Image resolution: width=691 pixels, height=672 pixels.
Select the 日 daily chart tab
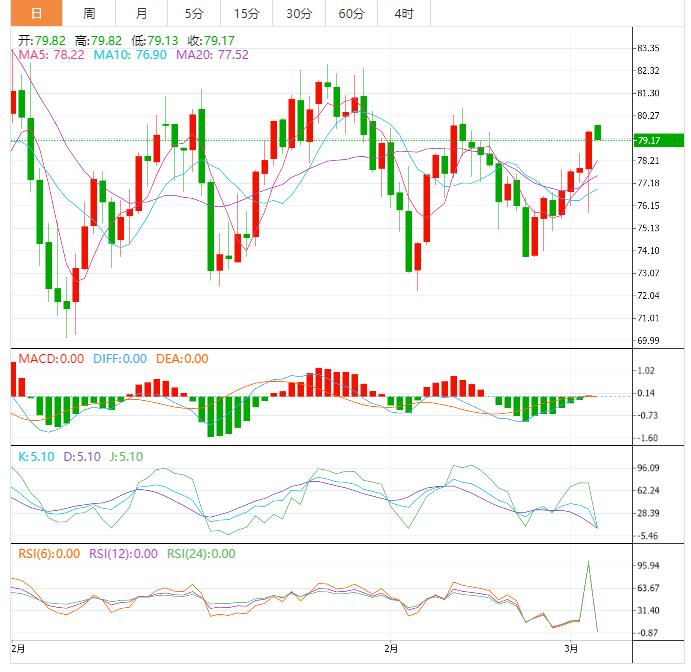[x=37, y=13]
